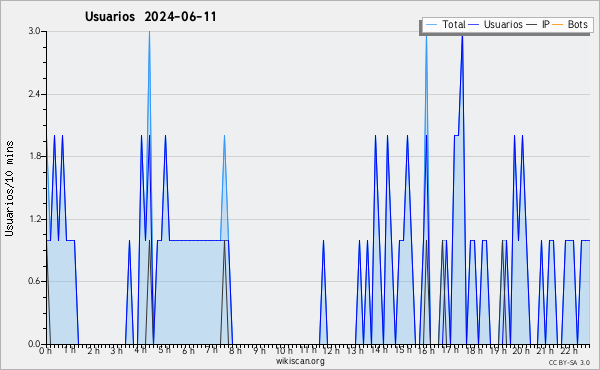Screen dimensions: 600x370
Task: Click the '10 h' x-axis label
Action: coord(284,350)
